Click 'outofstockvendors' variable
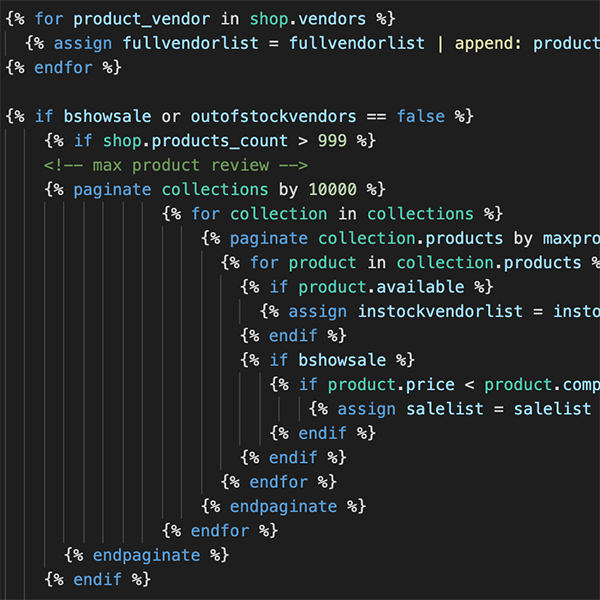Screen dimensions: 600x600 pyautogui.click(x=274, y=116)
